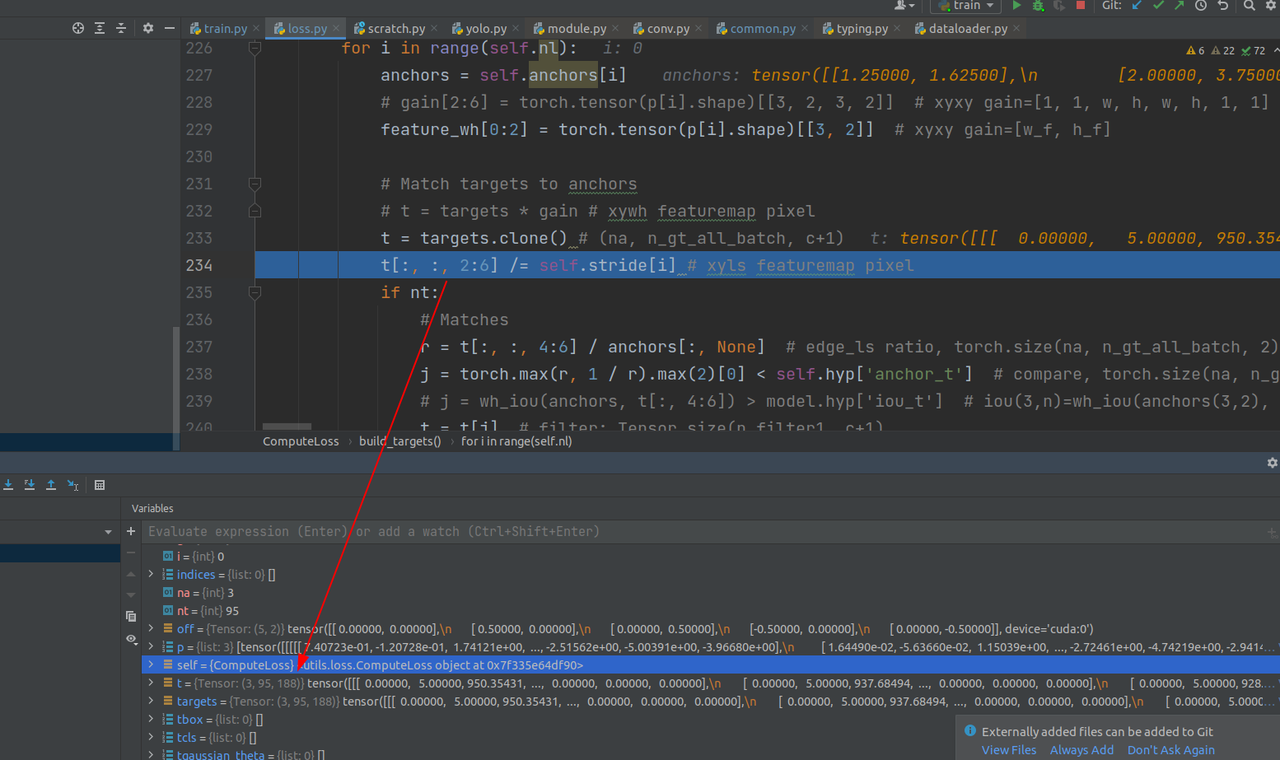Click the red Stop icon in toolbar

point(1080,6)
